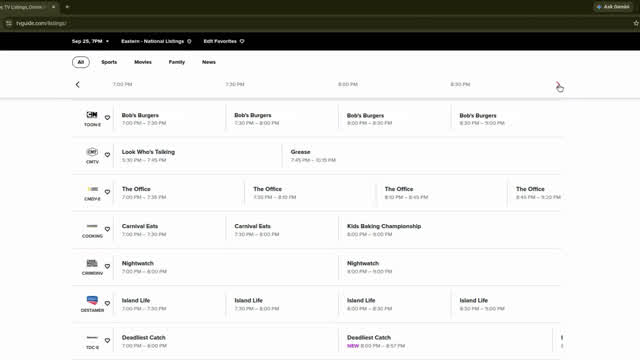This screenshot has width=640, height=360.
Task: Bookmark this page with the star icon
Action: [636, 23]
